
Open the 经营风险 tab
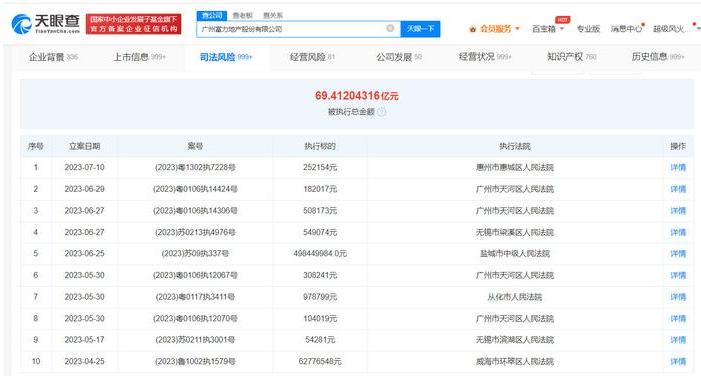(x=312, y=57)
